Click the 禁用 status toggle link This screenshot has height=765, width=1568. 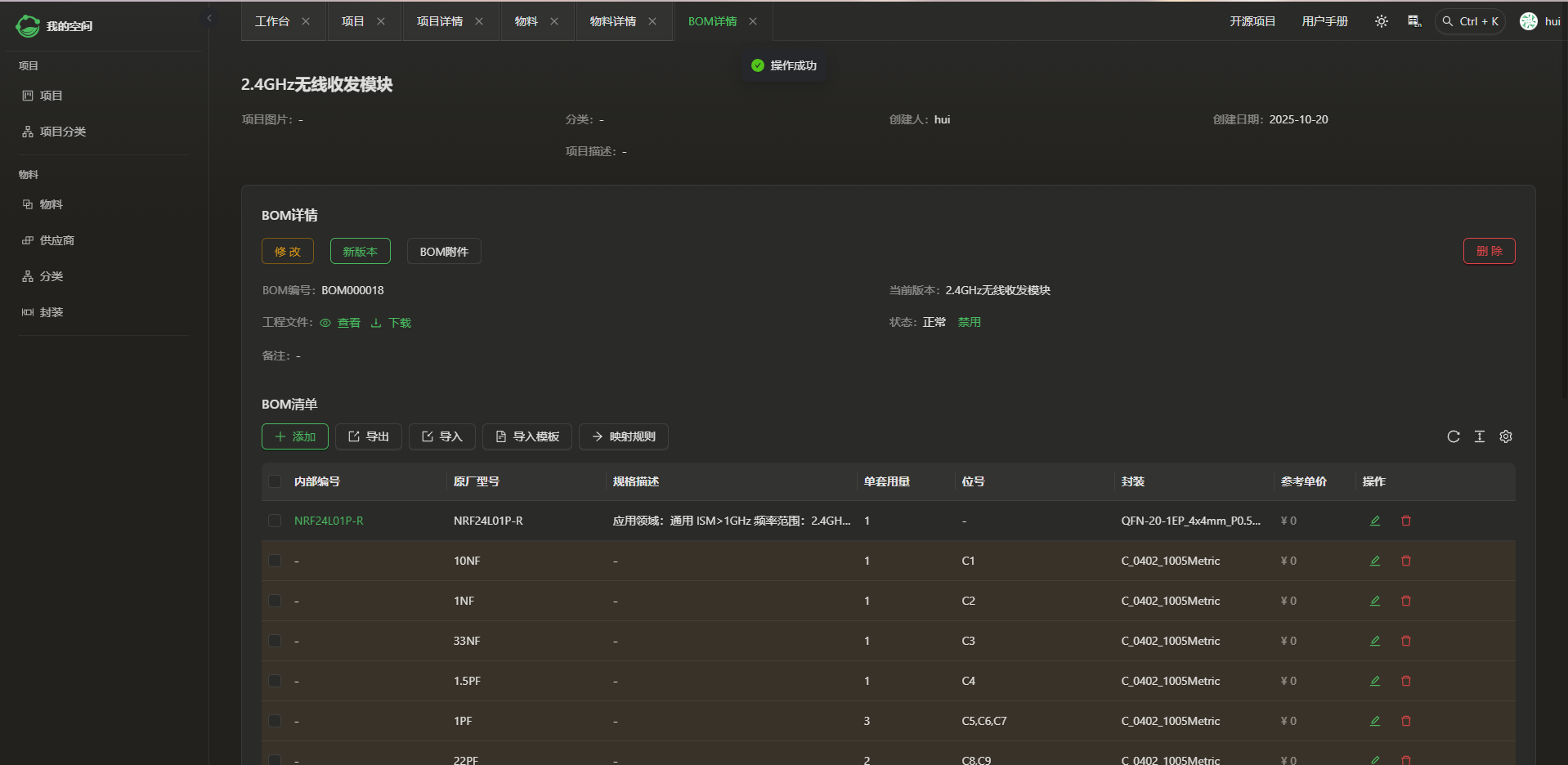(x=969, y=322)
